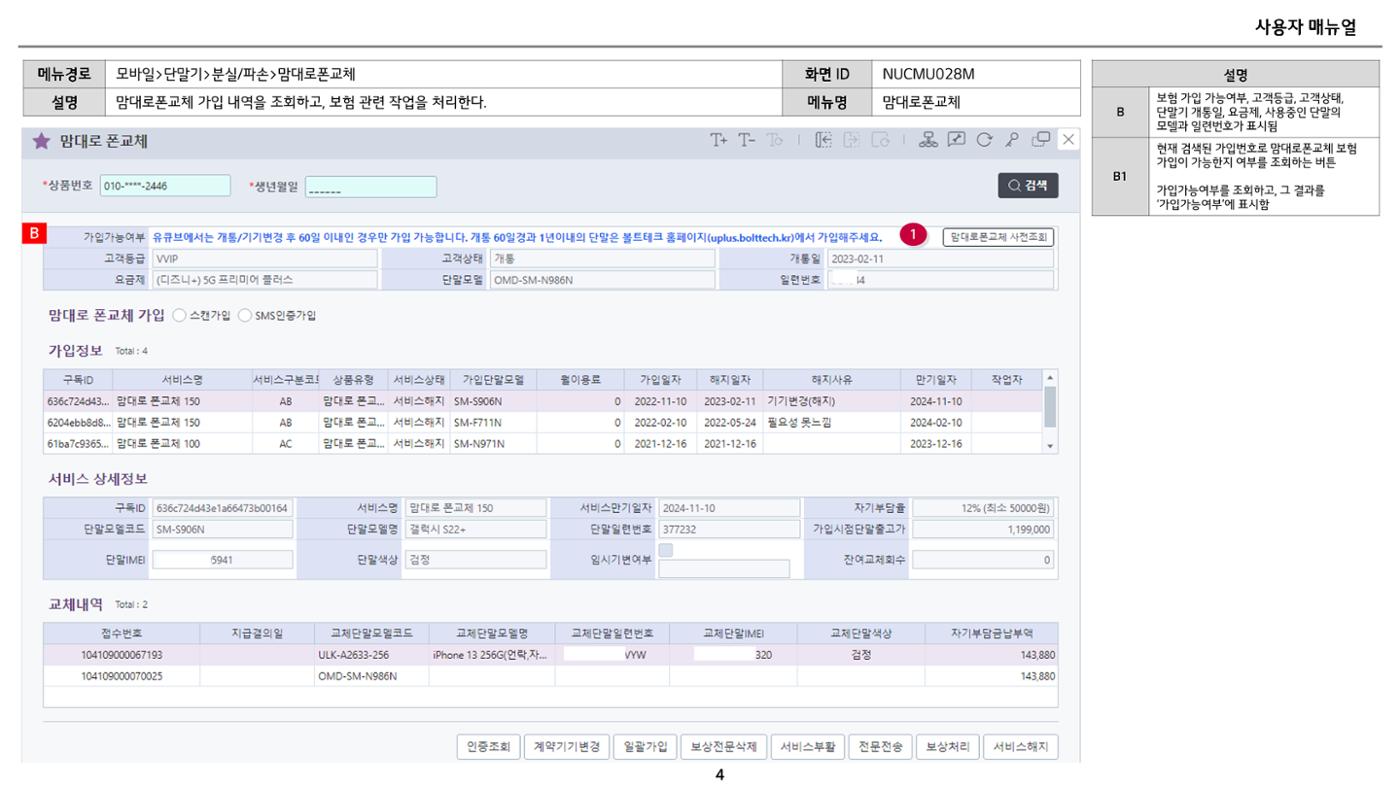Click the 가입시점단말출고가 1,199,000 field
This screenshot has height=788, width=1400.
983,529
